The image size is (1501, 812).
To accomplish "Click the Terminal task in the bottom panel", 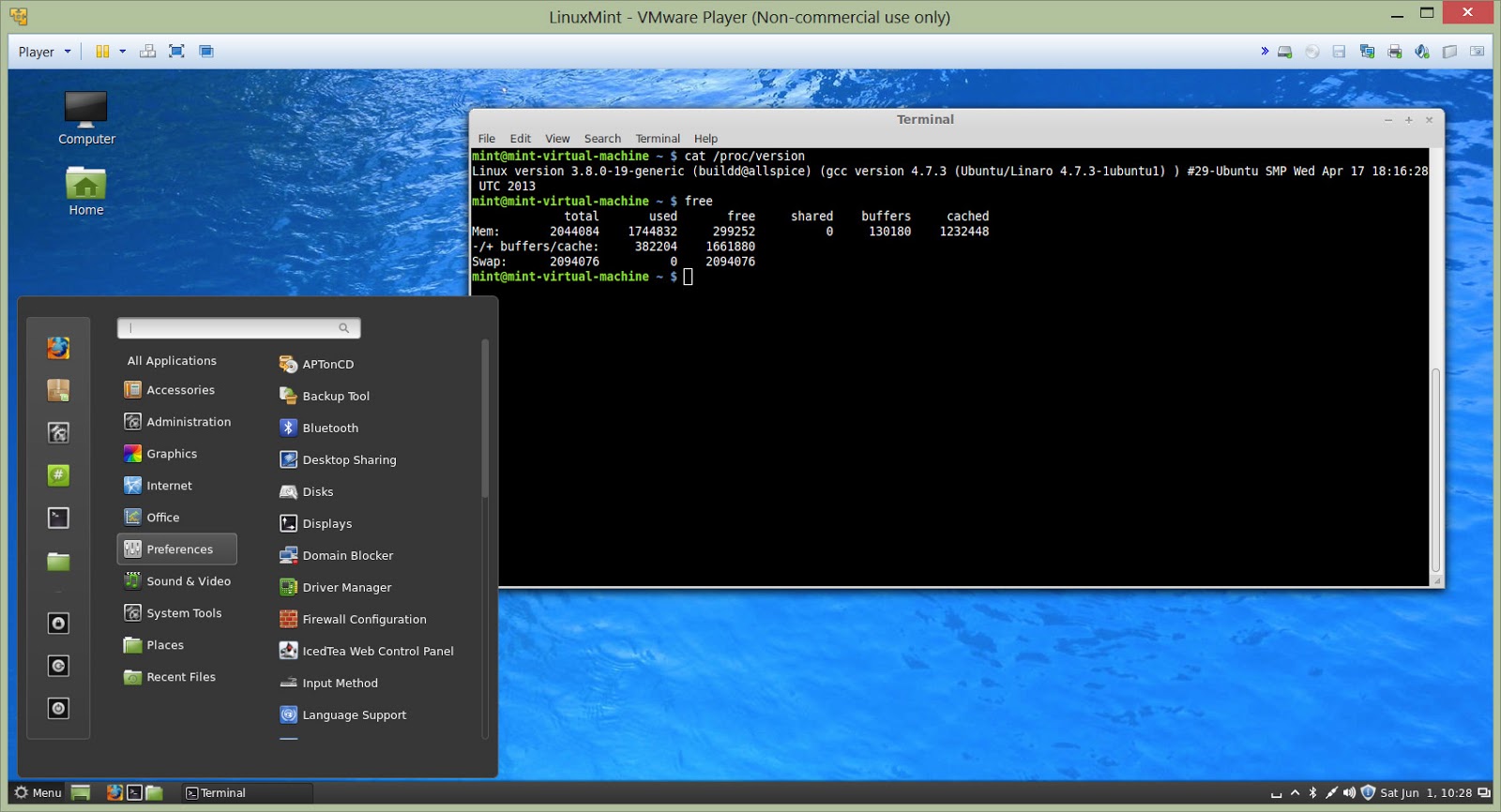I will point(247,793).
